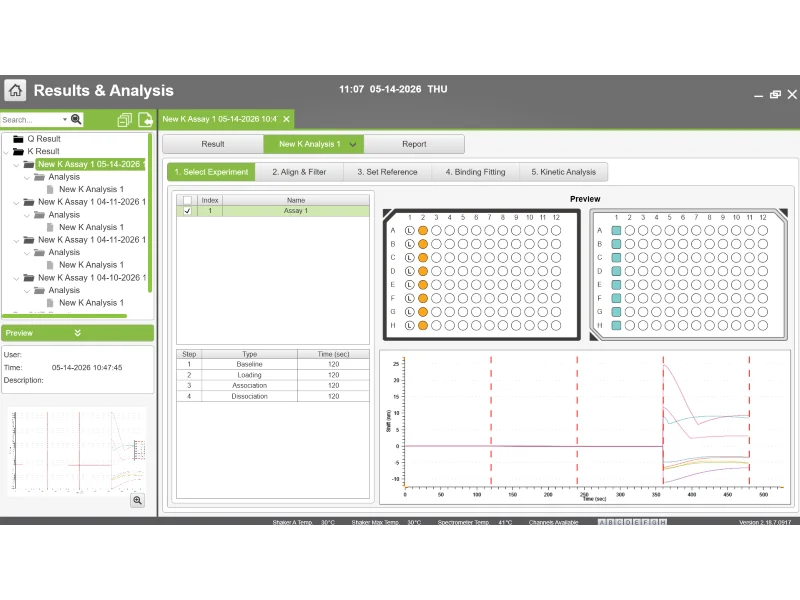Viewport: 800px width, 600px height.
Task: Select well A2 on sample plate
Action: point(423,231)
